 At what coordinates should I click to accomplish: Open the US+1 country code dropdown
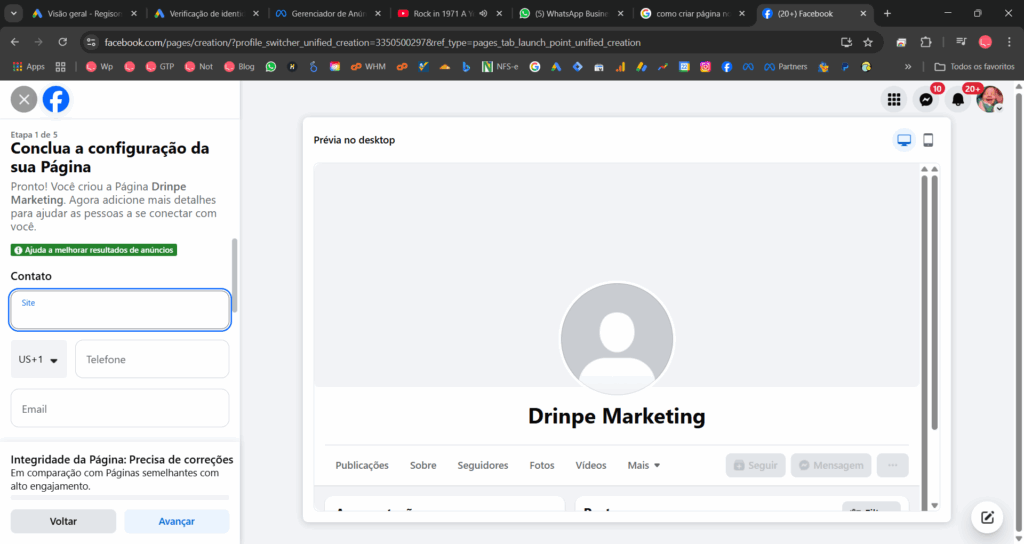(39, 359)
